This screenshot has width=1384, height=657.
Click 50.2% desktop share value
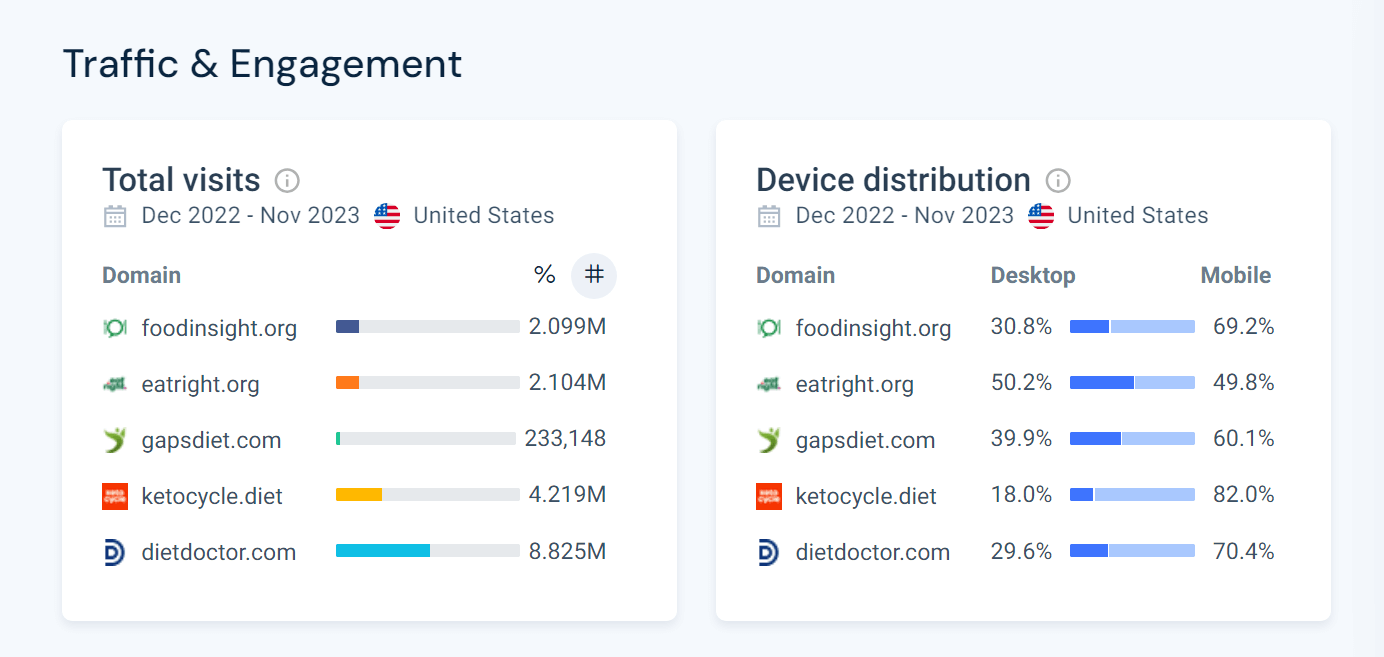tap(1021, 383)
